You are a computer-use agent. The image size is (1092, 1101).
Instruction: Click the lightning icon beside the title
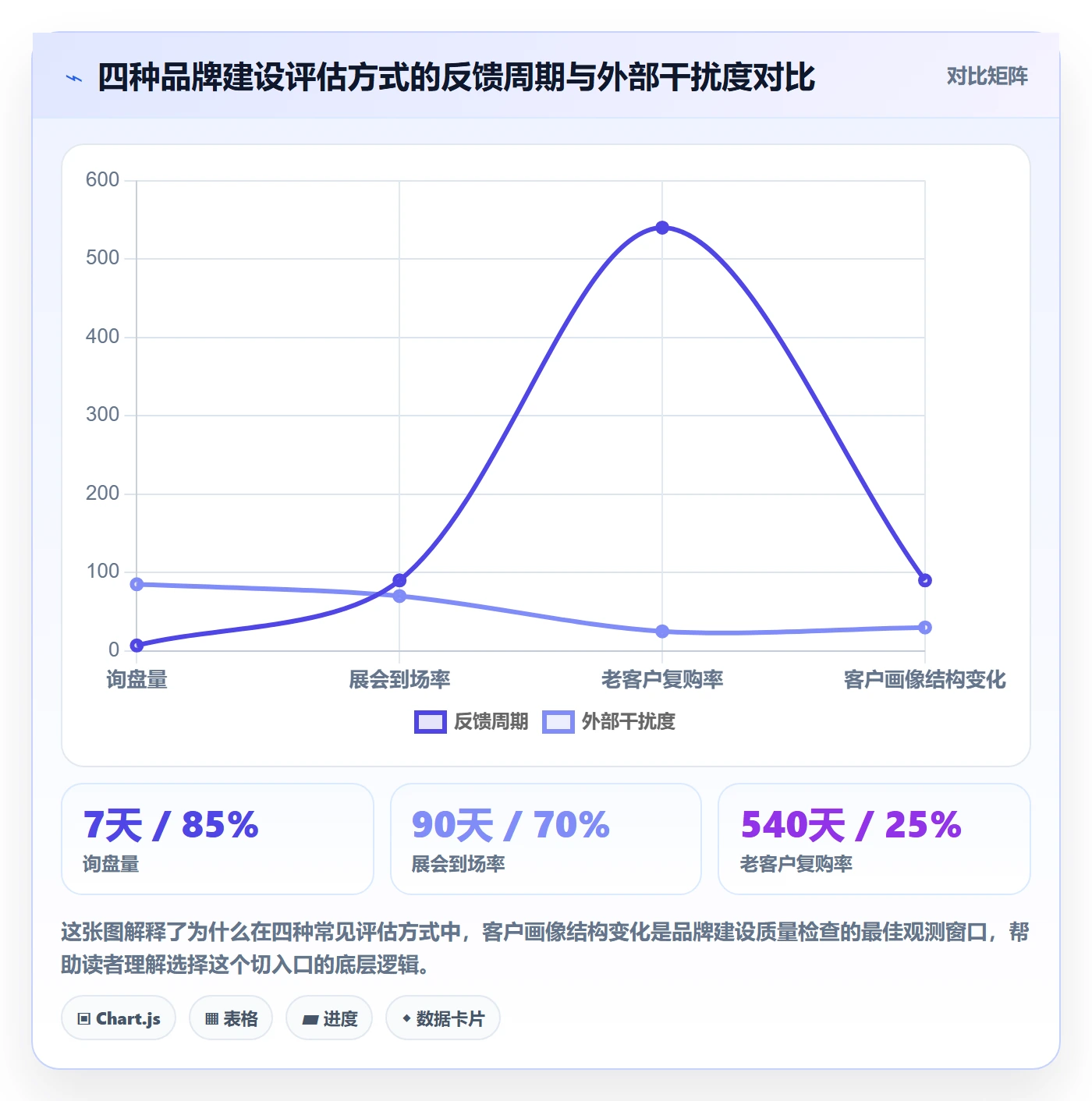pyautogui.click(x=74, y=78)
